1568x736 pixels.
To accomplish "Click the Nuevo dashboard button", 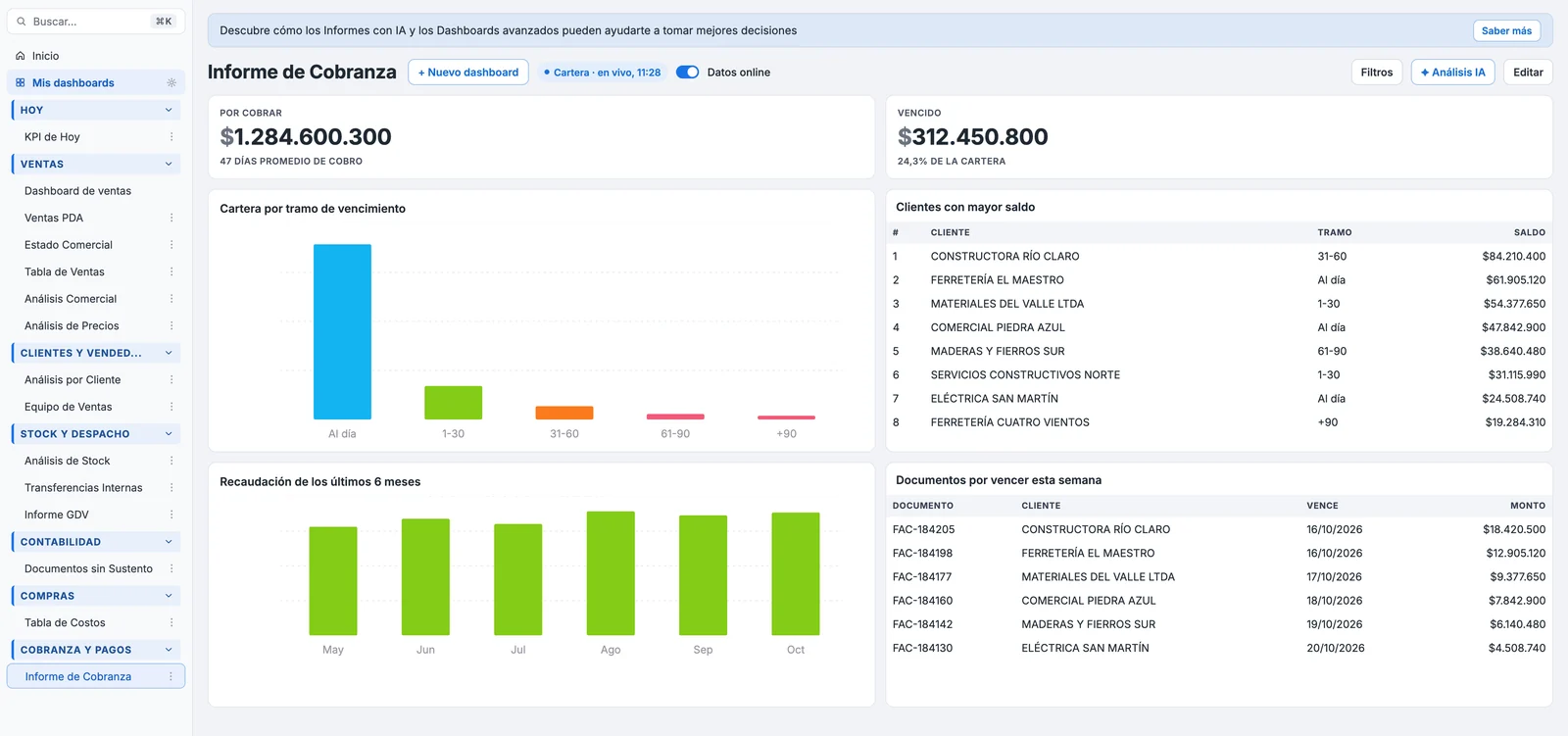I will tap(468, 72).
